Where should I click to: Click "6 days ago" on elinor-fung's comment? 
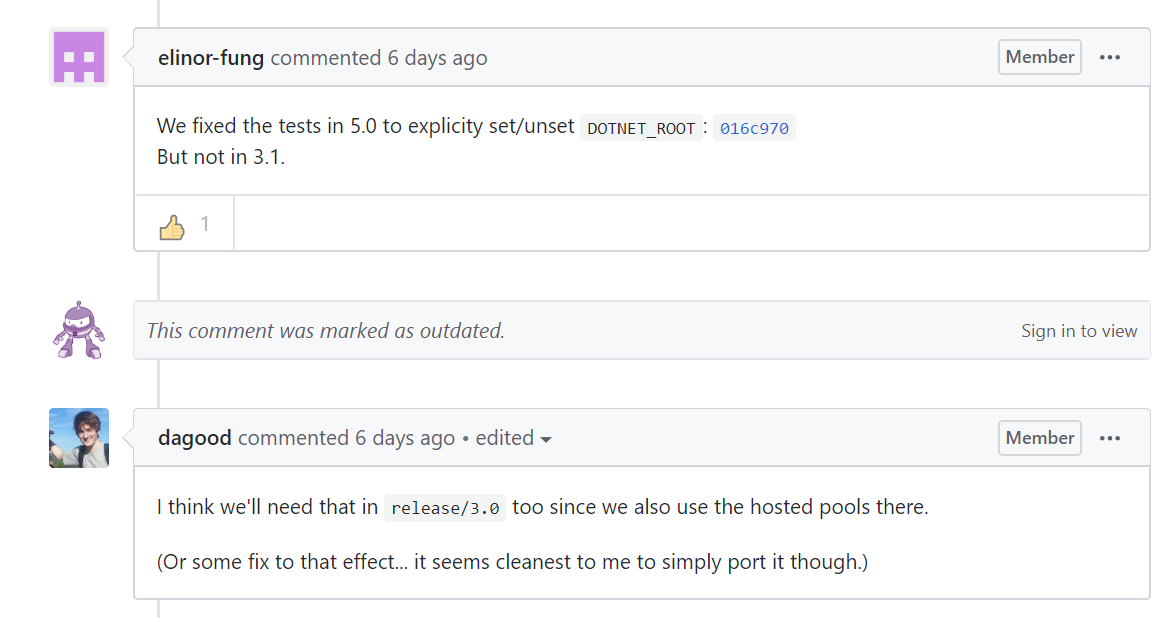tap(437, 57)
